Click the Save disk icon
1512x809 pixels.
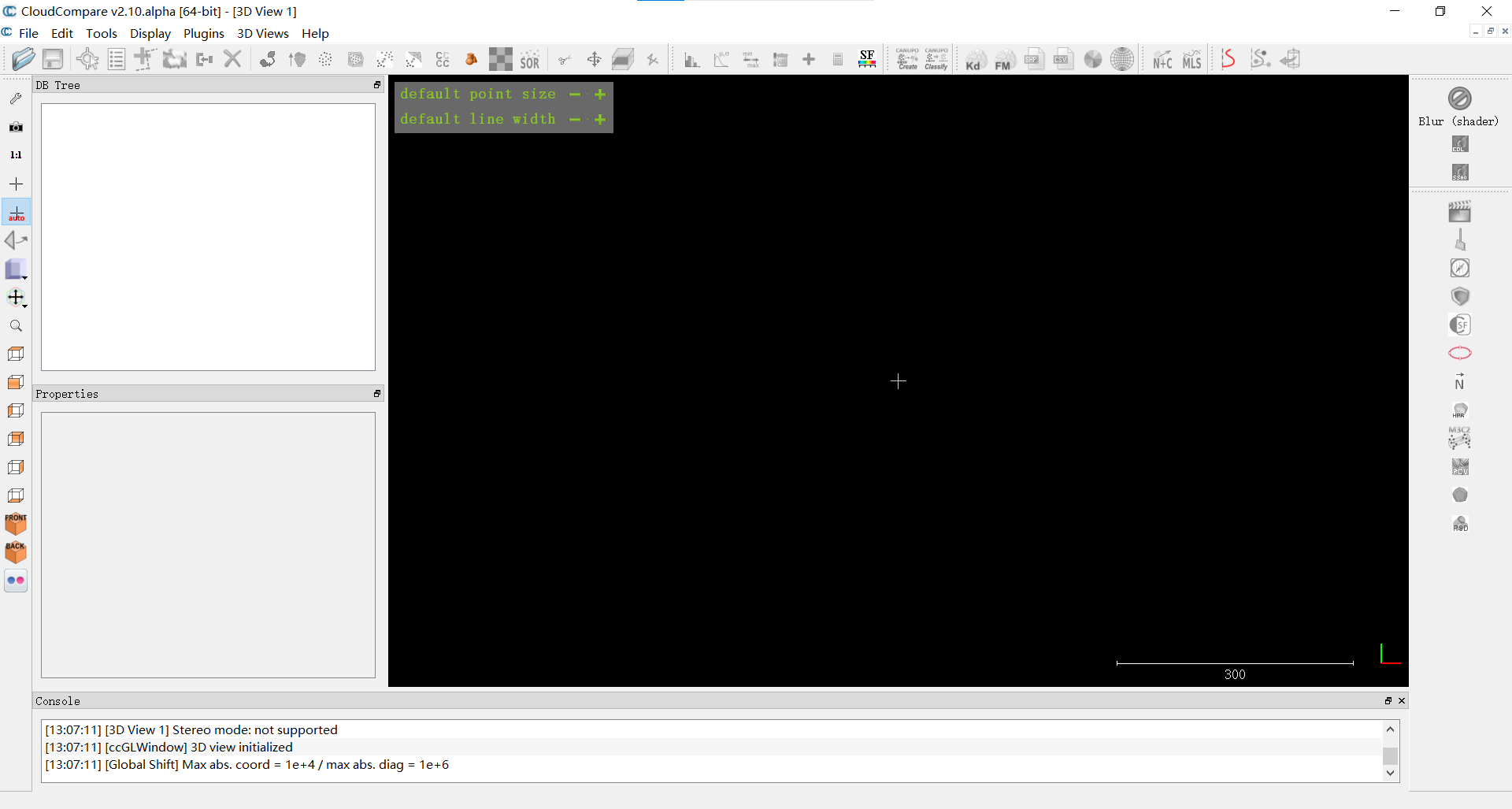coord(53,59)
